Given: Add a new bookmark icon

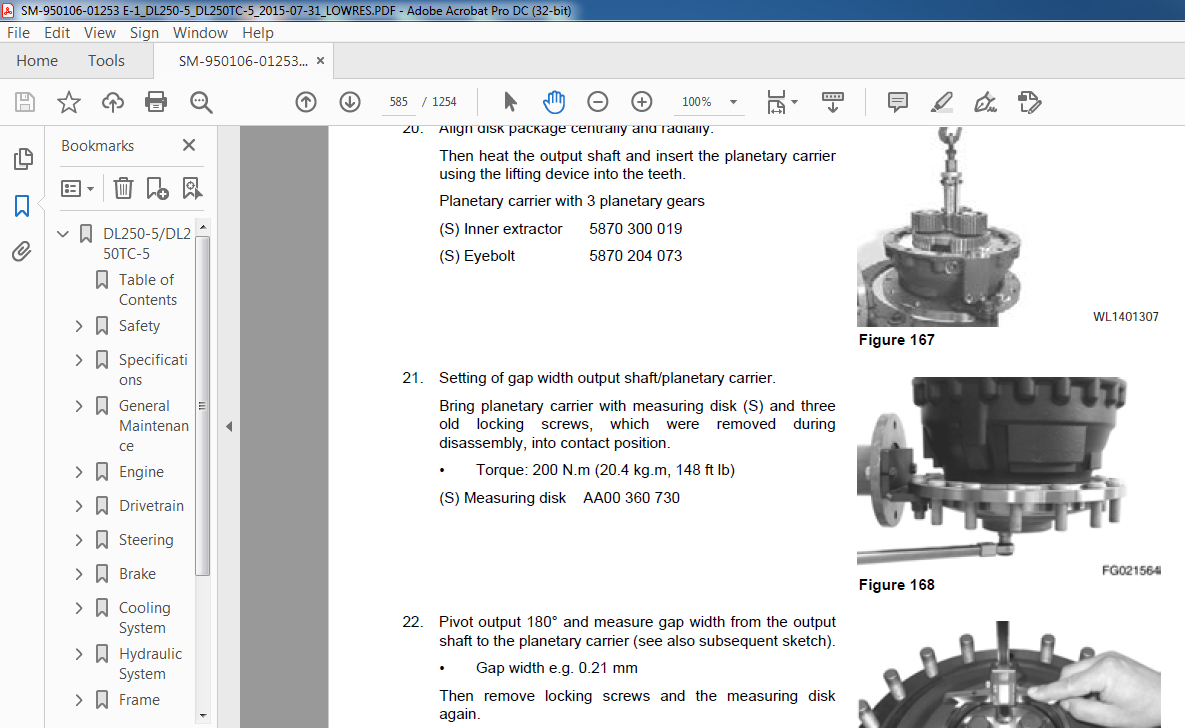Looking at the screenshot, I should pos(157,188).
